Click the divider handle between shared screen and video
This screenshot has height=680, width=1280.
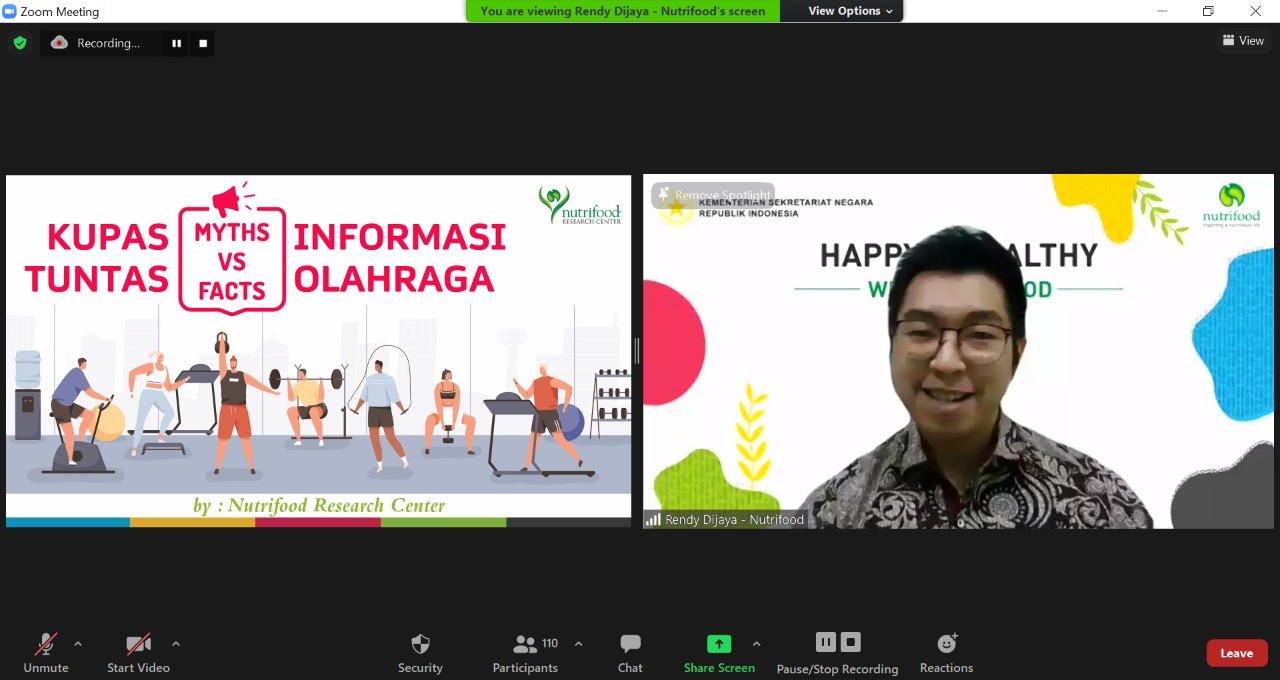coord(637,351)
